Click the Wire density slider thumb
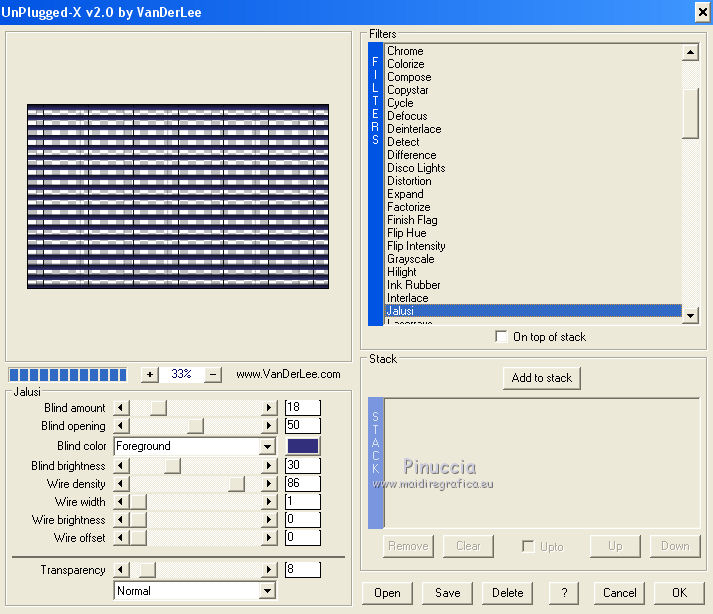This screenshot has height=614, width=713. [x=236, y=483]
